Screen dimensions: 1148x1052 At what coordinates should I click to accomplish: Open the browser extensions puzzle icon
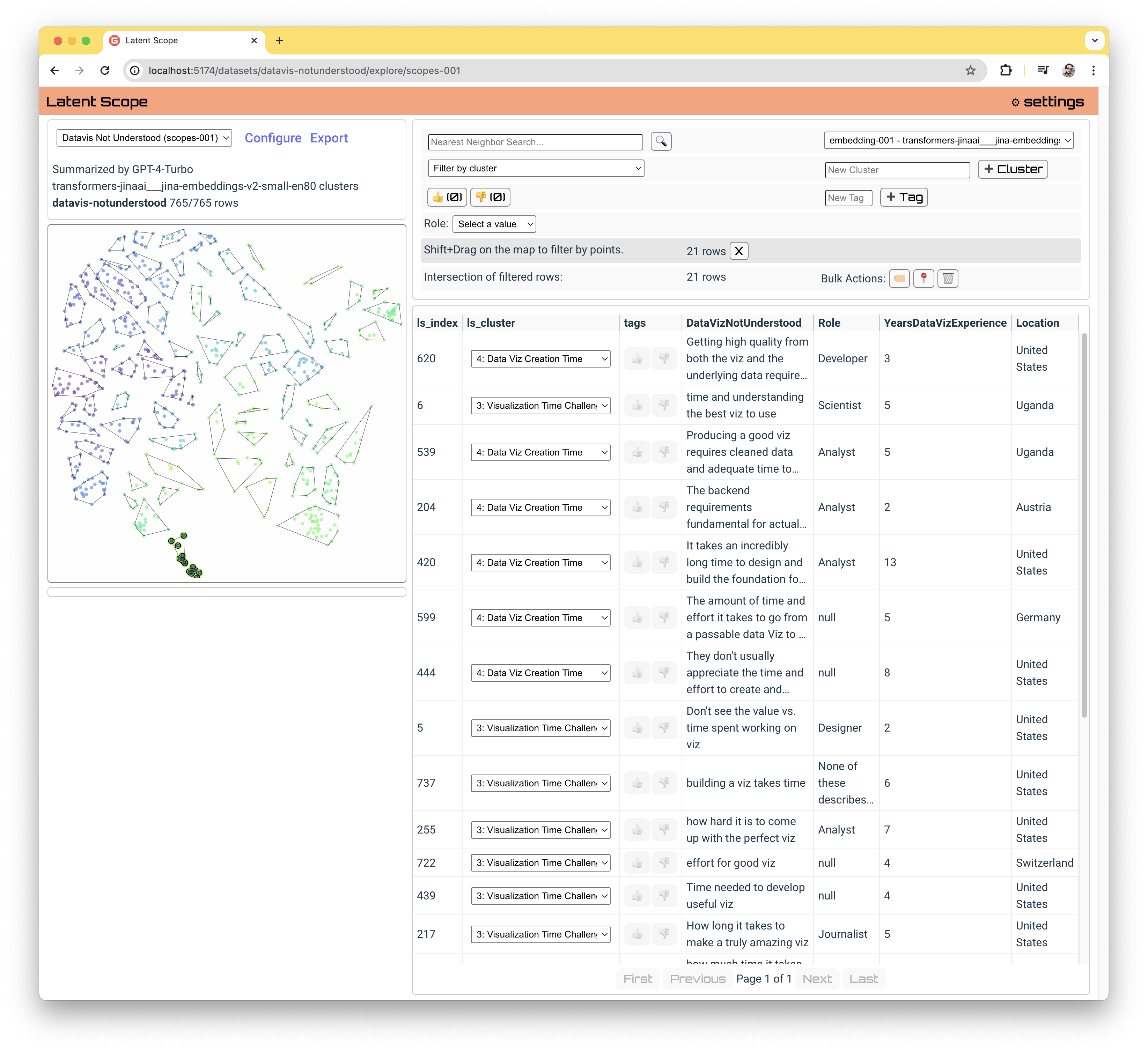coord(1006,71)
